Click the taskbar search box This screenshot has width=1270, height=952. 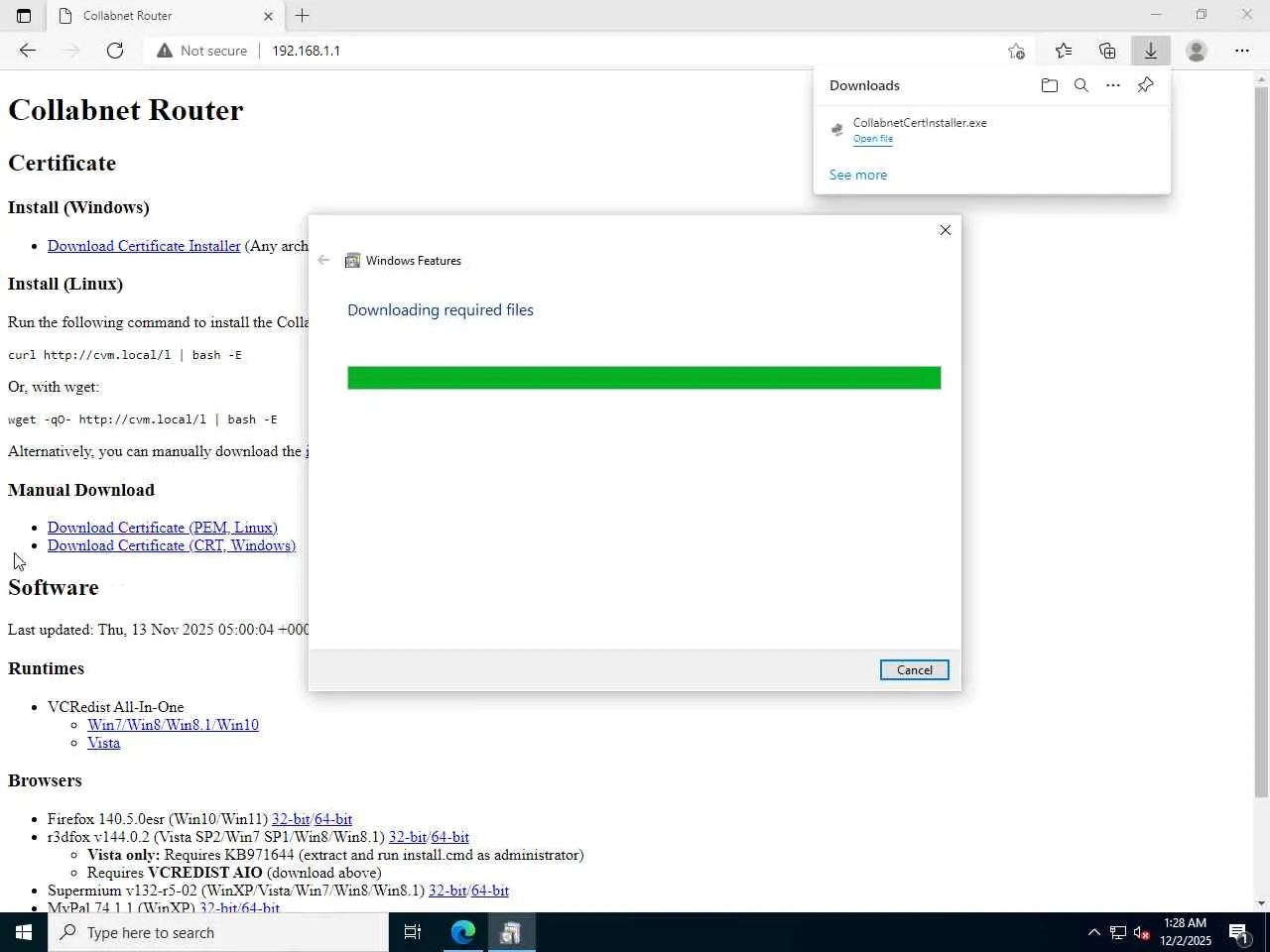pos(218,932)
